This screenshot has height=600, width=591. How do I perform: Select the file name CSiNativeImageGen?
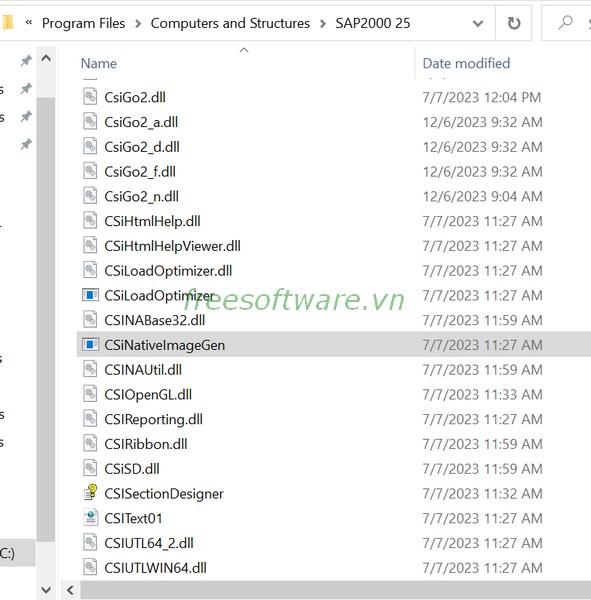coord(165,345)
